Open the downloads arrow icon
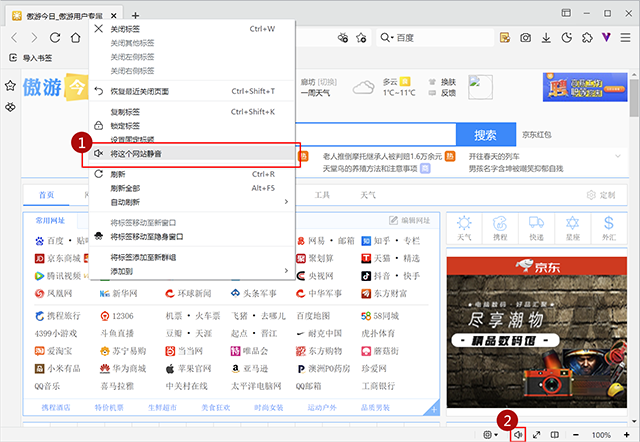 pos(546,38)
